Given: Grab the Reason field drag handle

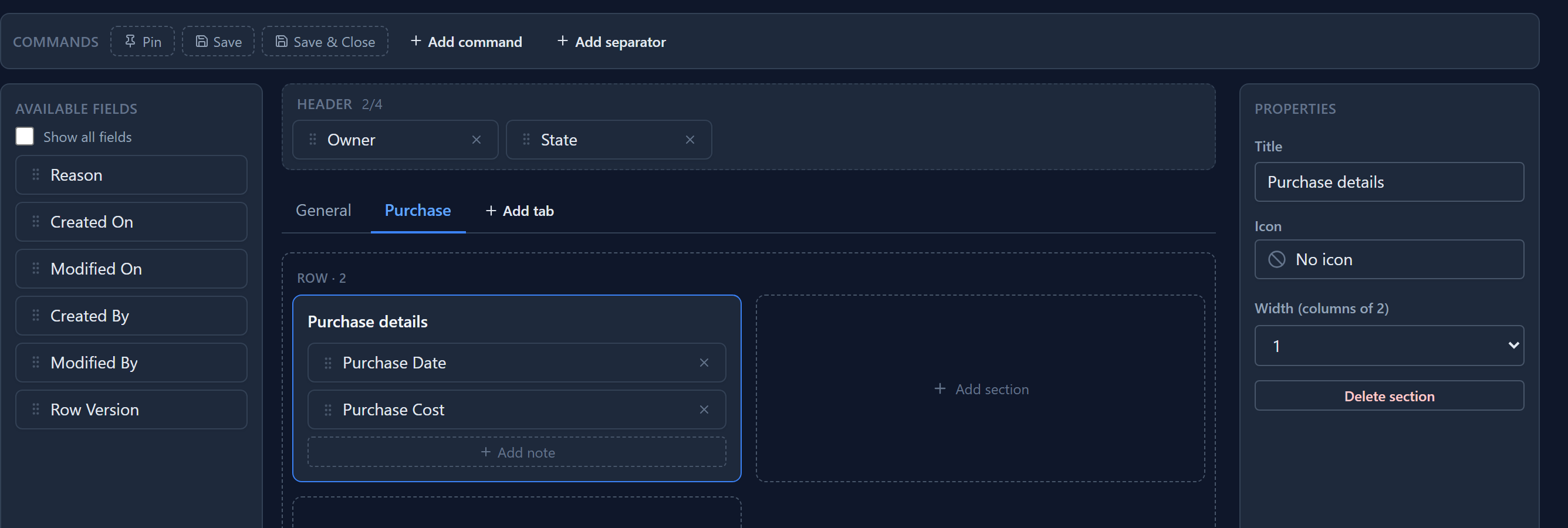Looking at the screenshot, I should tap(36, 175).
